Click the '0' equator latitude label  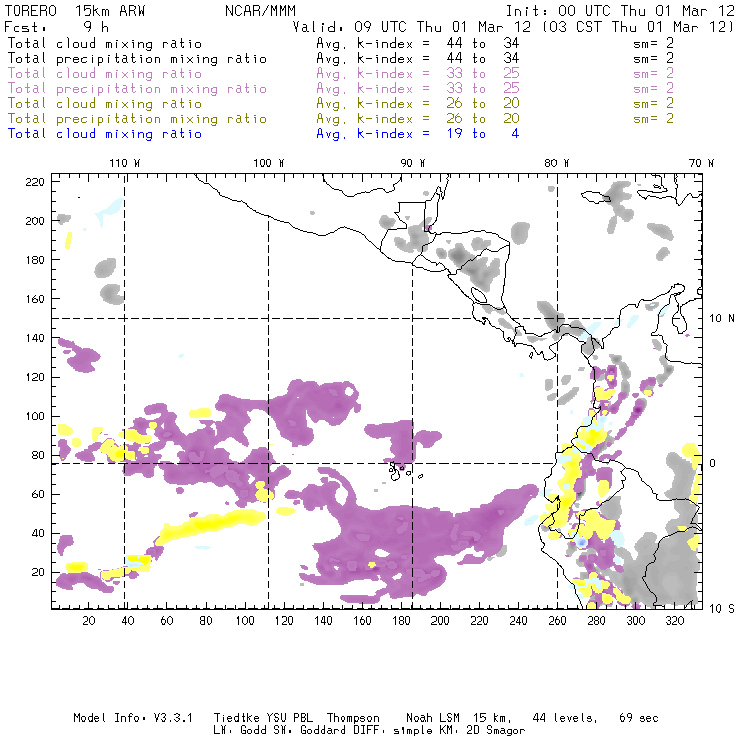[x=712, y=463]
